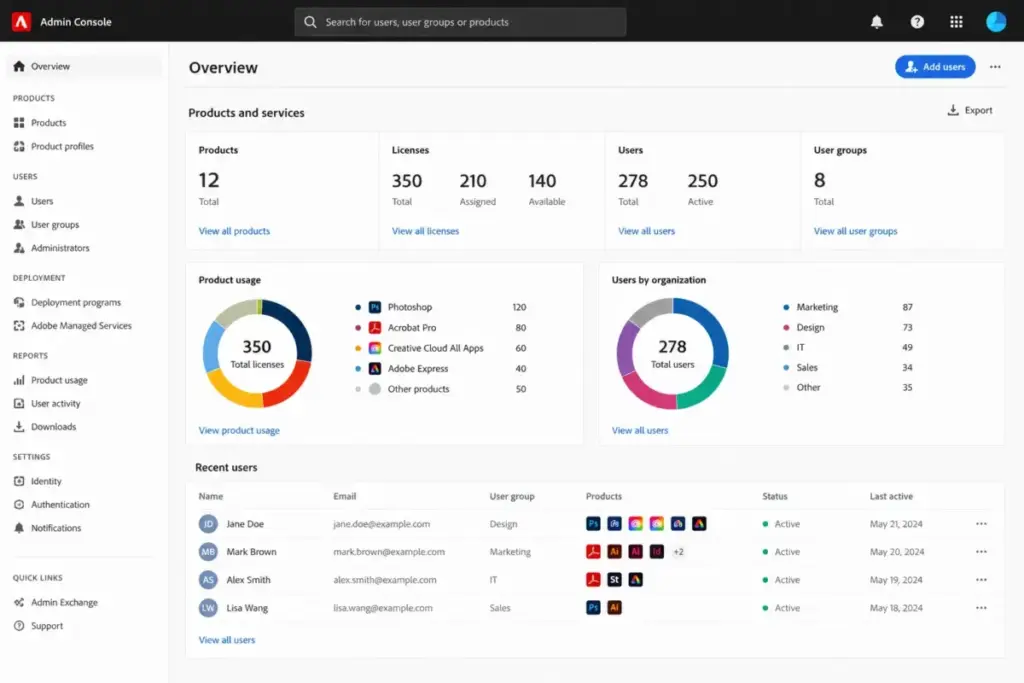Open the row actions menu for Jane Doe
The image size is (1024, 683).
[x=981, y=524]
